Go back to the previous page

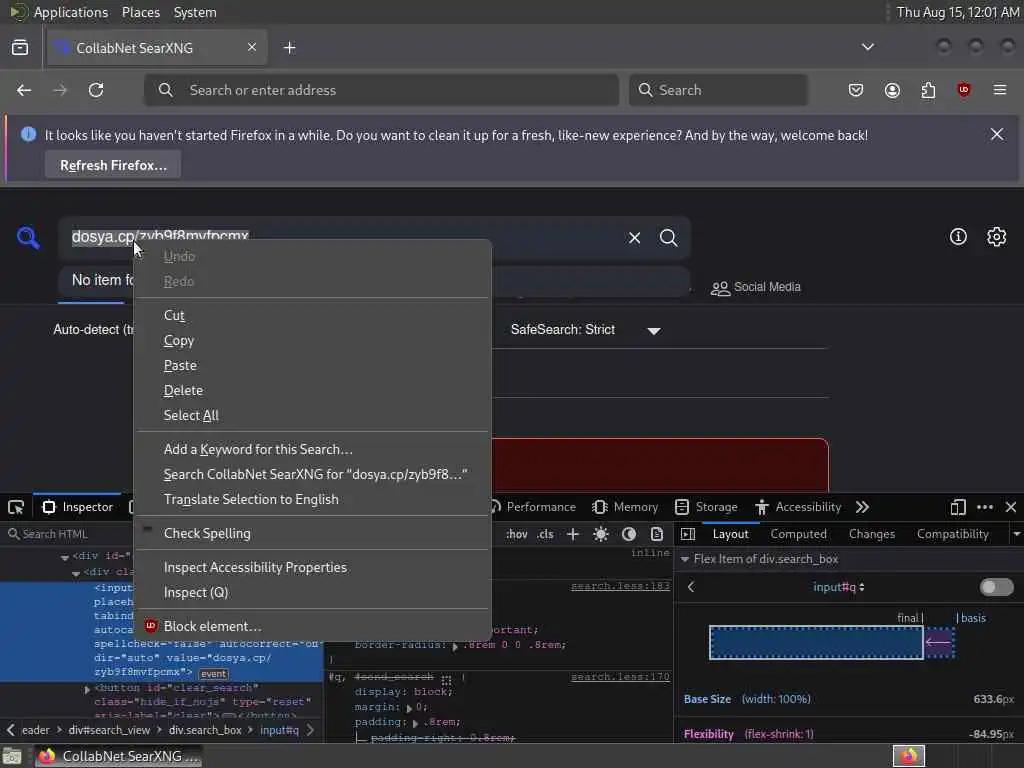[24, 90]
